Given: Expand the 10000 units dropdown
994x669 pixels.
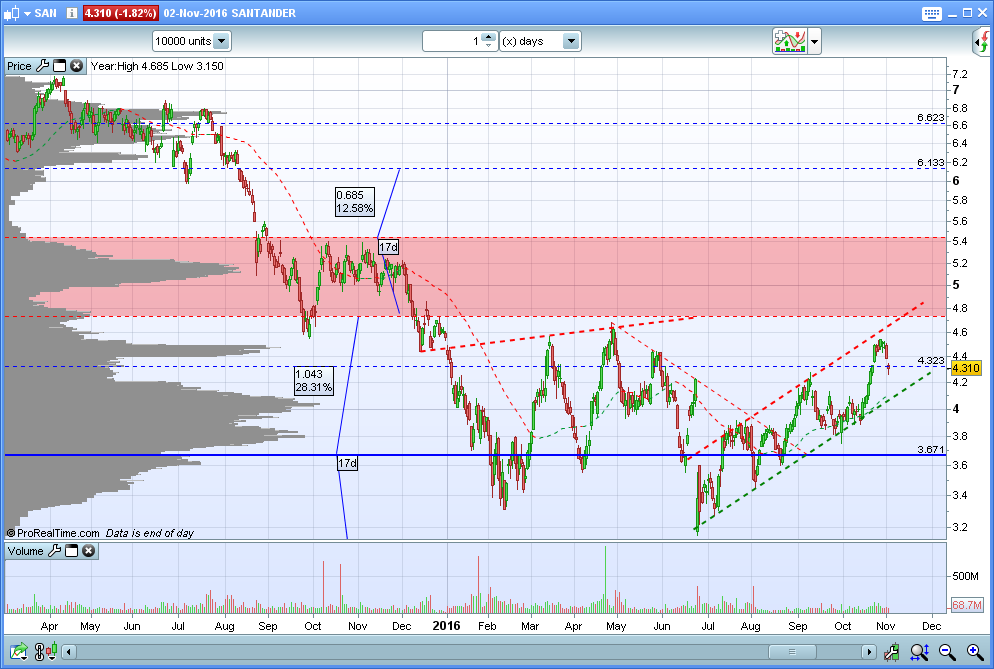Looking at the screenshot, I should (x=221, y=41).
